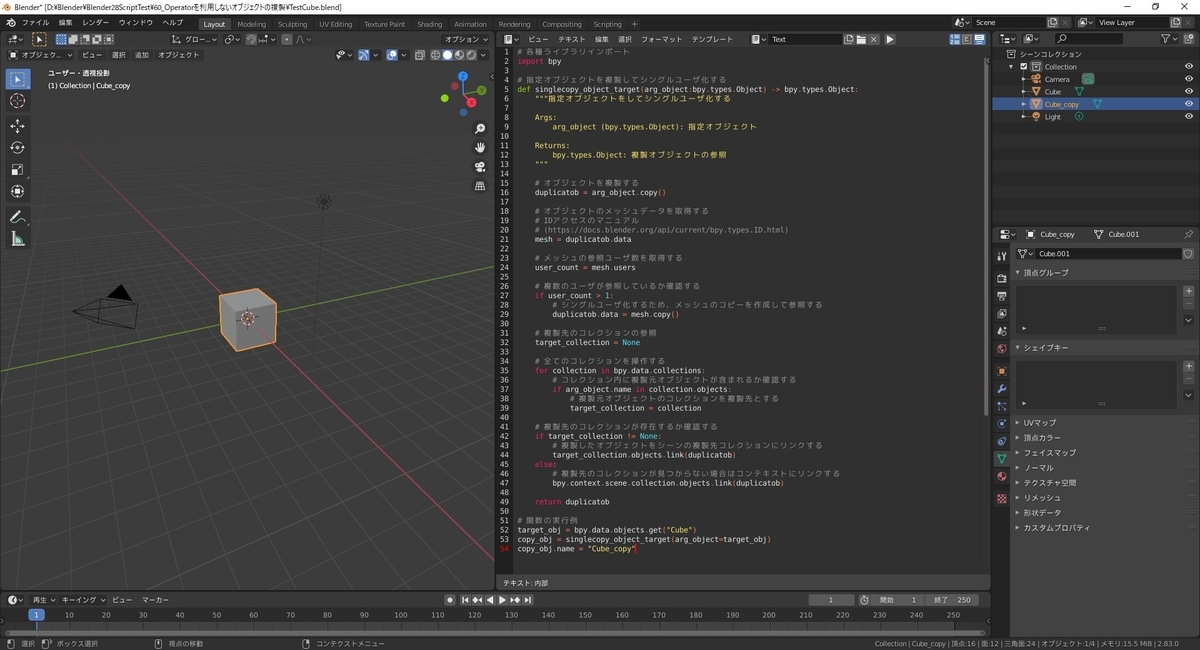Toggle X-ray mode in viewport header
The height and width of the screenshot is (650, 1200).
pos(419,55)
